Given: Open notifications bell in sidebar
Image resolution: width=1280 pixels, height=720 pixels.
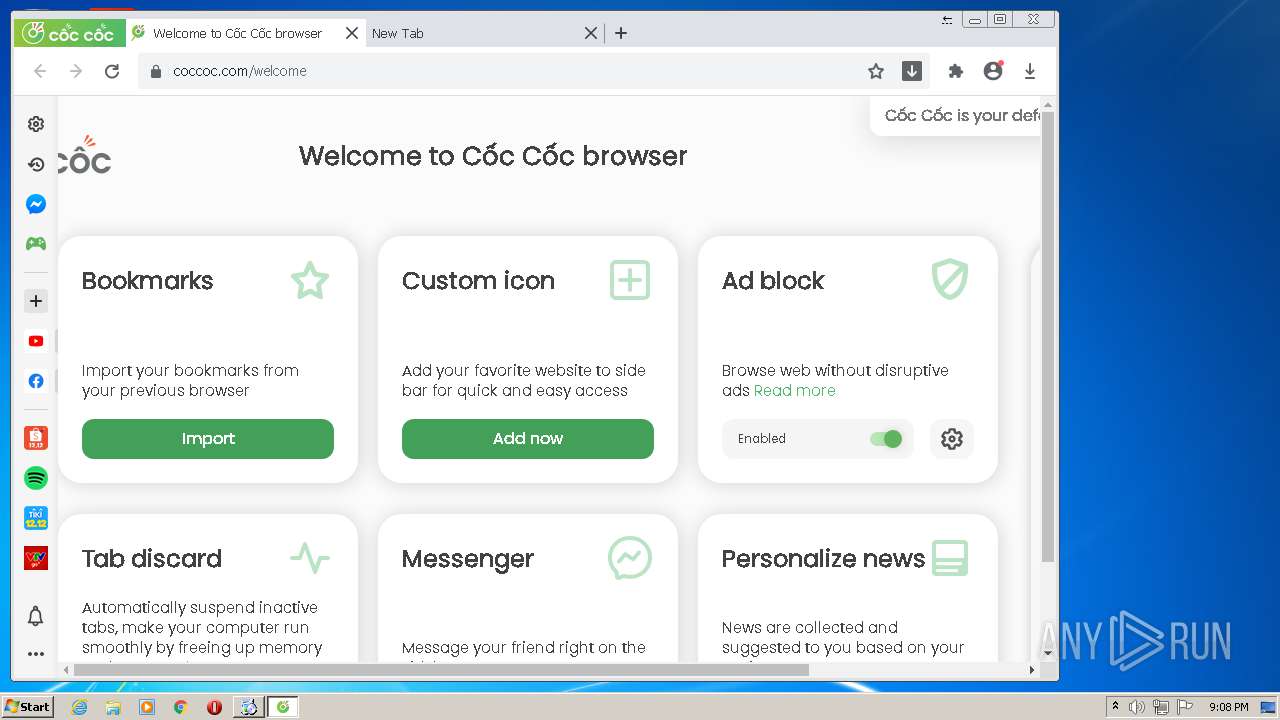Looking at the screenshot, I should (36, 616).
